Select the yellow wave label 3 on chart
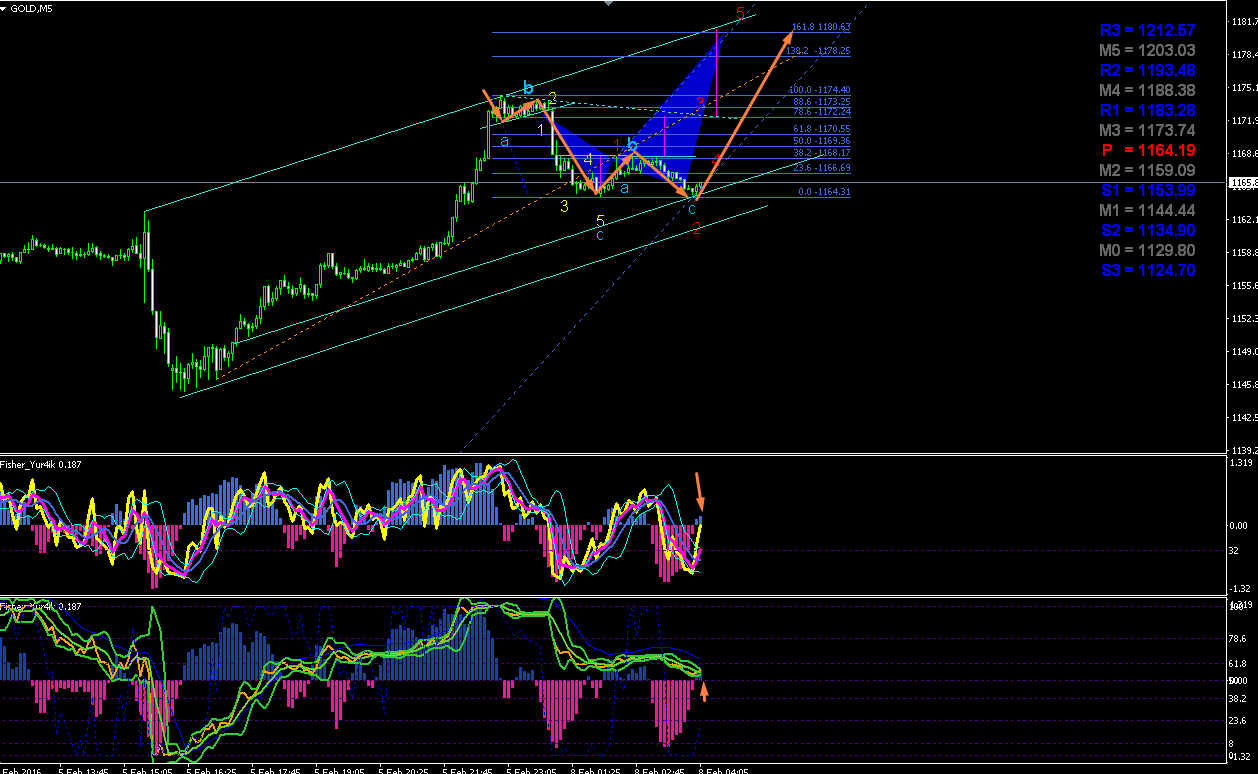The height and width of the screenshot is (774, 1258). coord(564,206)
